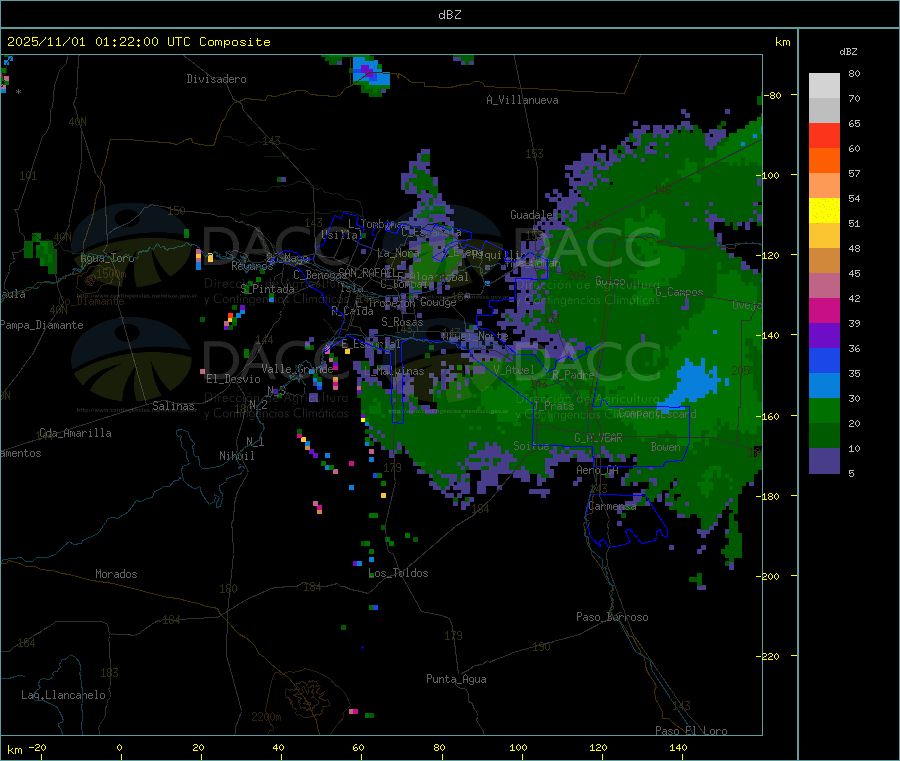The image size is (900, 761).
Task: Click the Bowen map label
Action: click(666, 447)
